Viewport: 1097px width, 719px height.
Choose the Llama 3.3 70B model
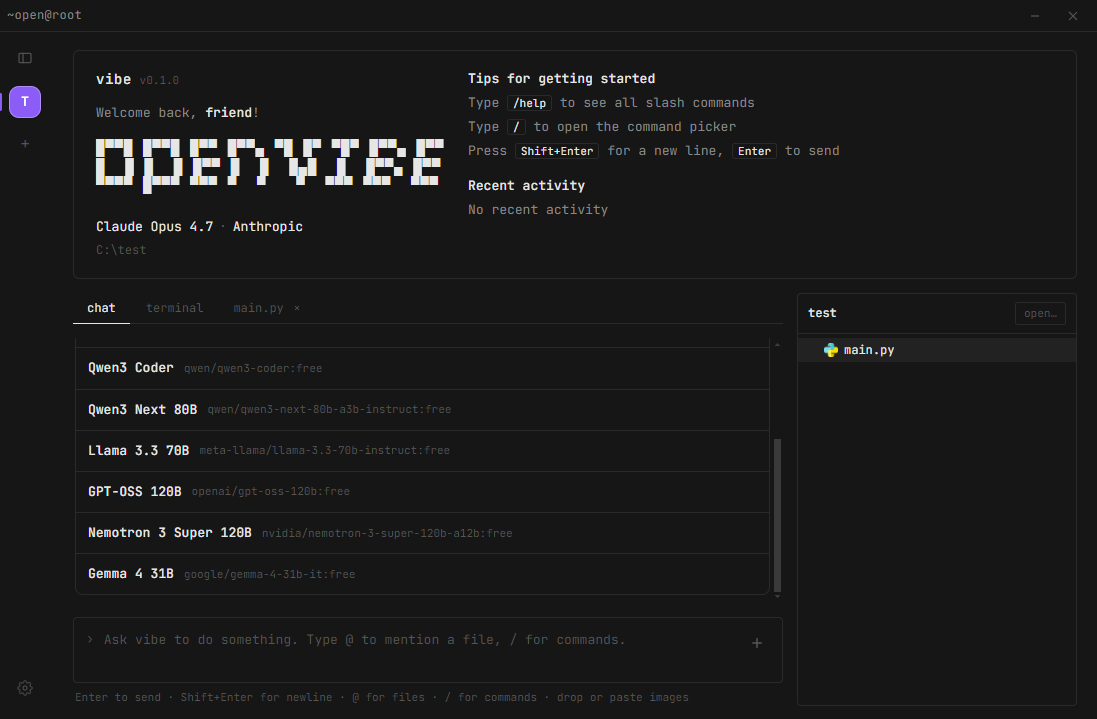[x=423, y=451]
